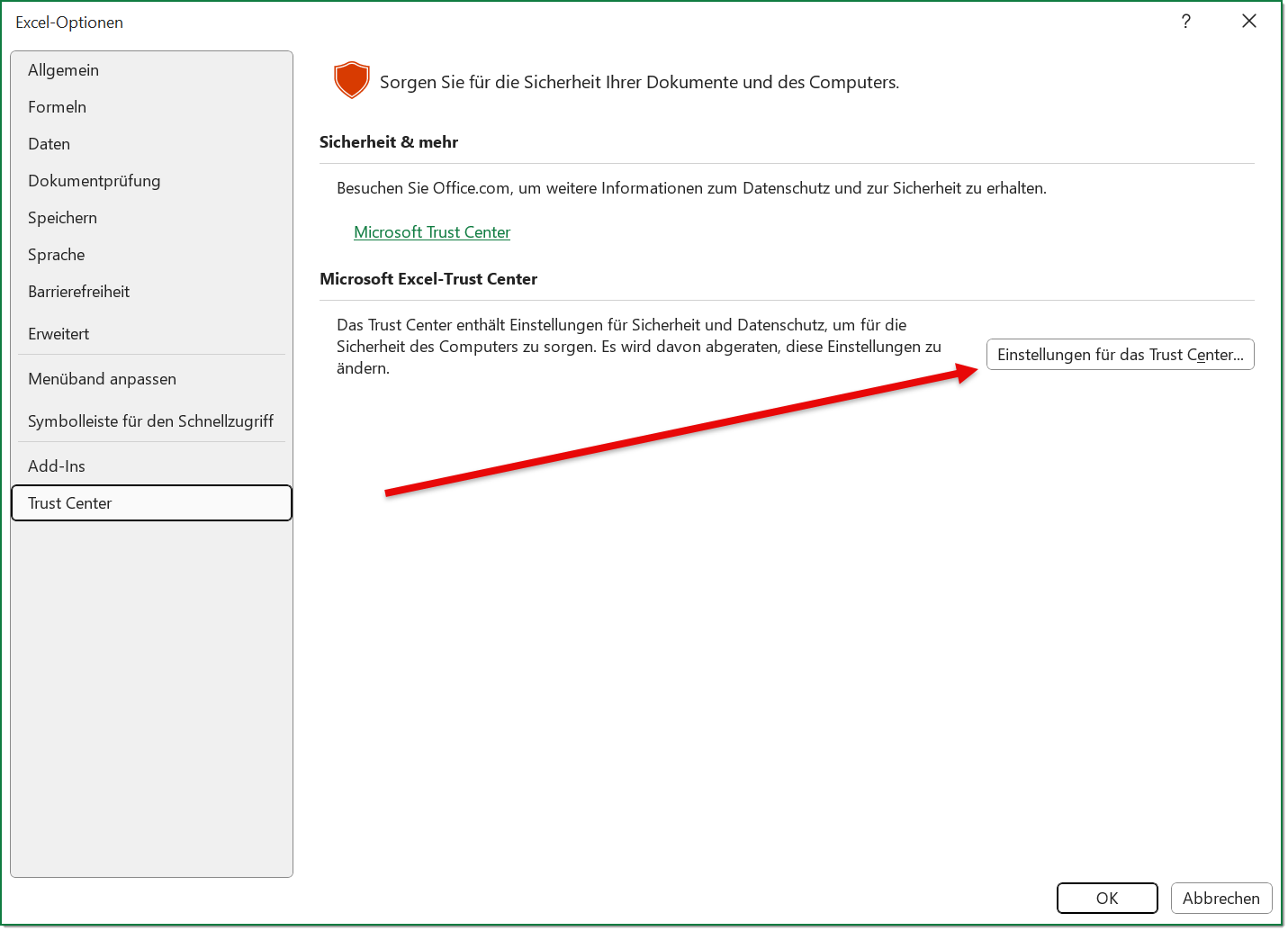Close the Excel-Optionen dialog
1288x931 pixels.
pyautogui.click(x=1248, y=22)
